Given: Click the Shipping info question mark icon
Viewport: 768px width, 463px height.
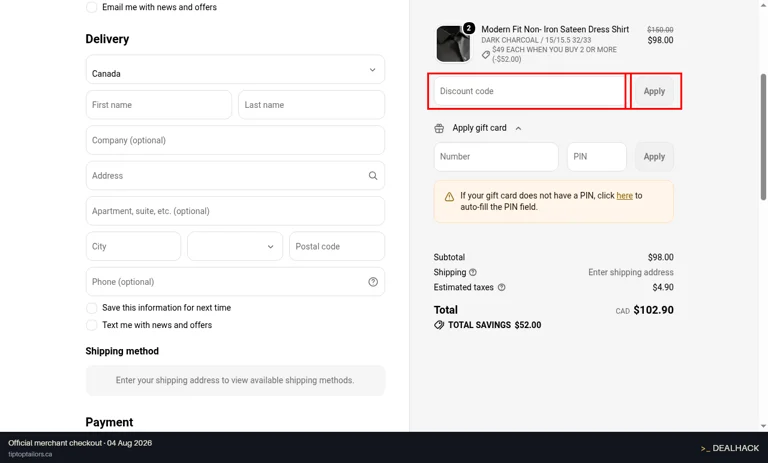Looking at the screenshot, I should [x=473, y=272].
